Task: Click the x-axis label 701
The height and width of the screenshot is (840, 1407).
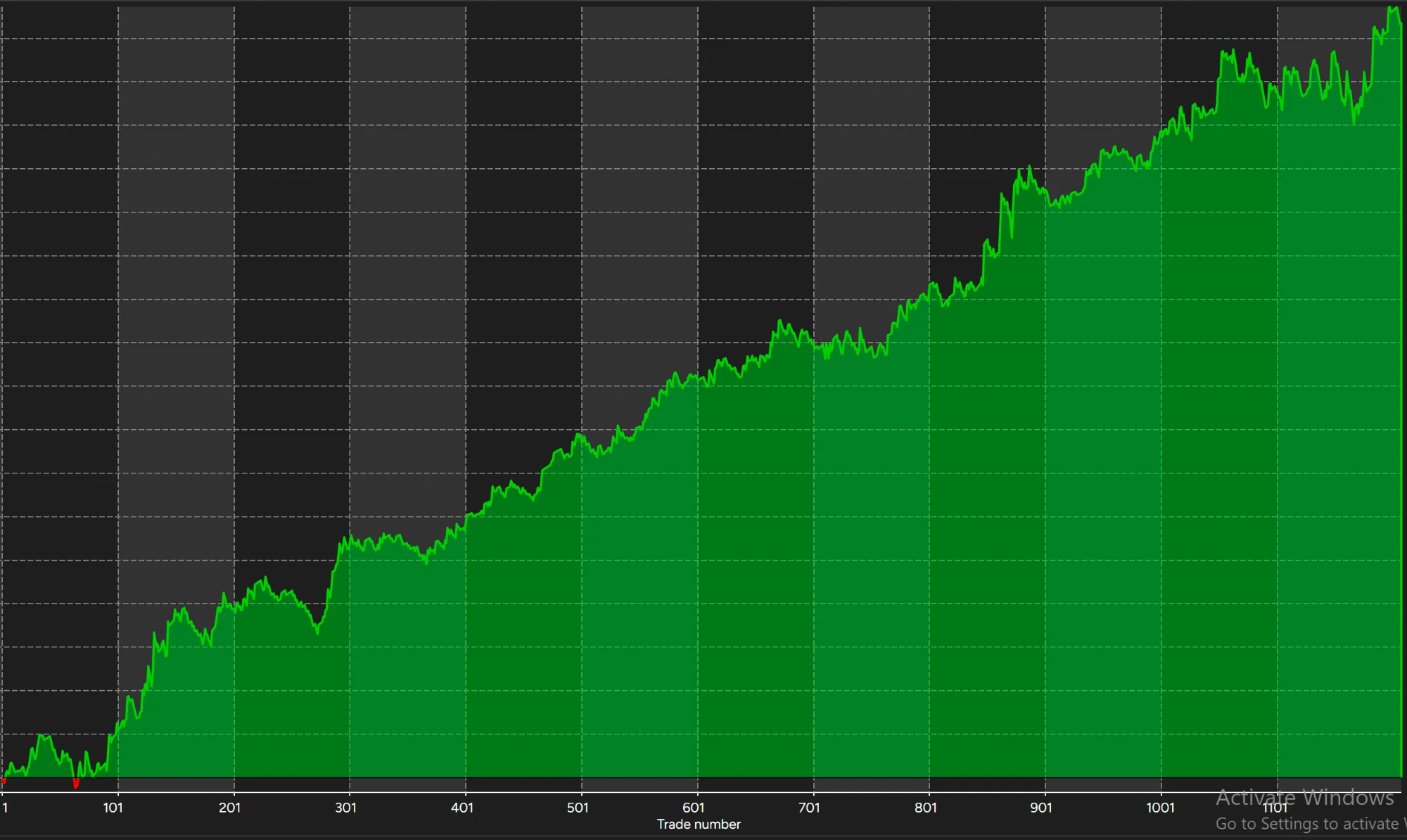Action: 810,808
